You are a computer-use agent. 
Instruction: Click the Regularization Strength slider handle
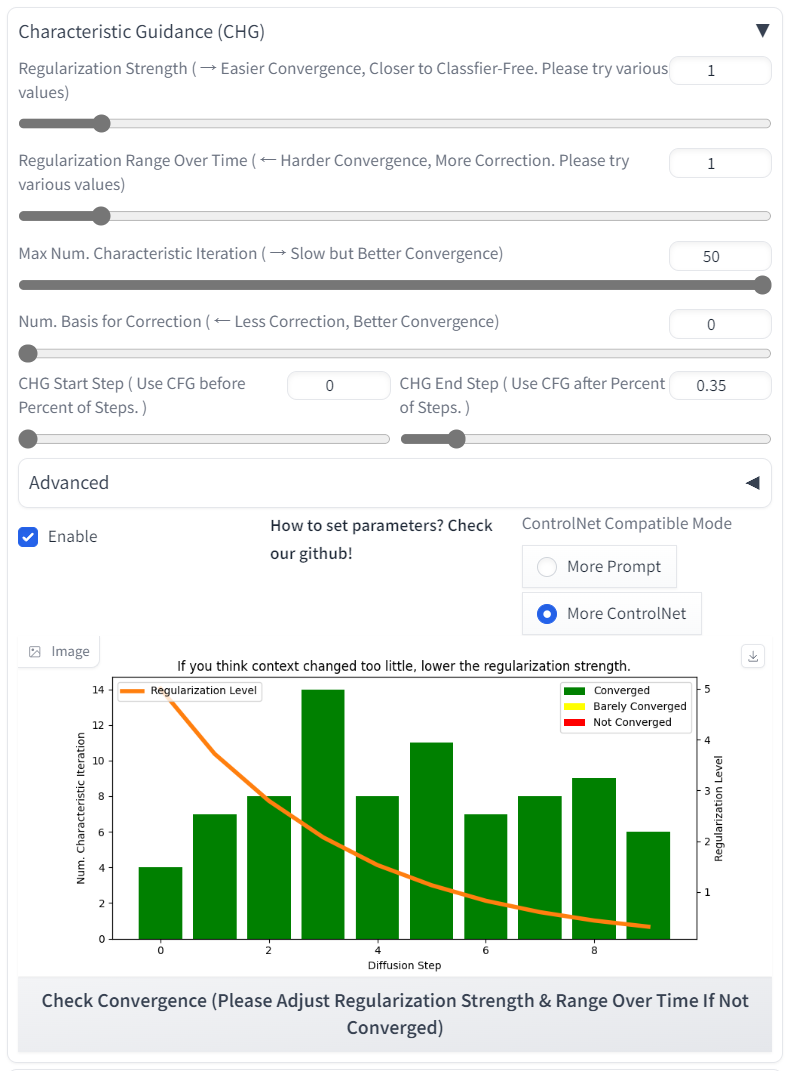(101, 124)
